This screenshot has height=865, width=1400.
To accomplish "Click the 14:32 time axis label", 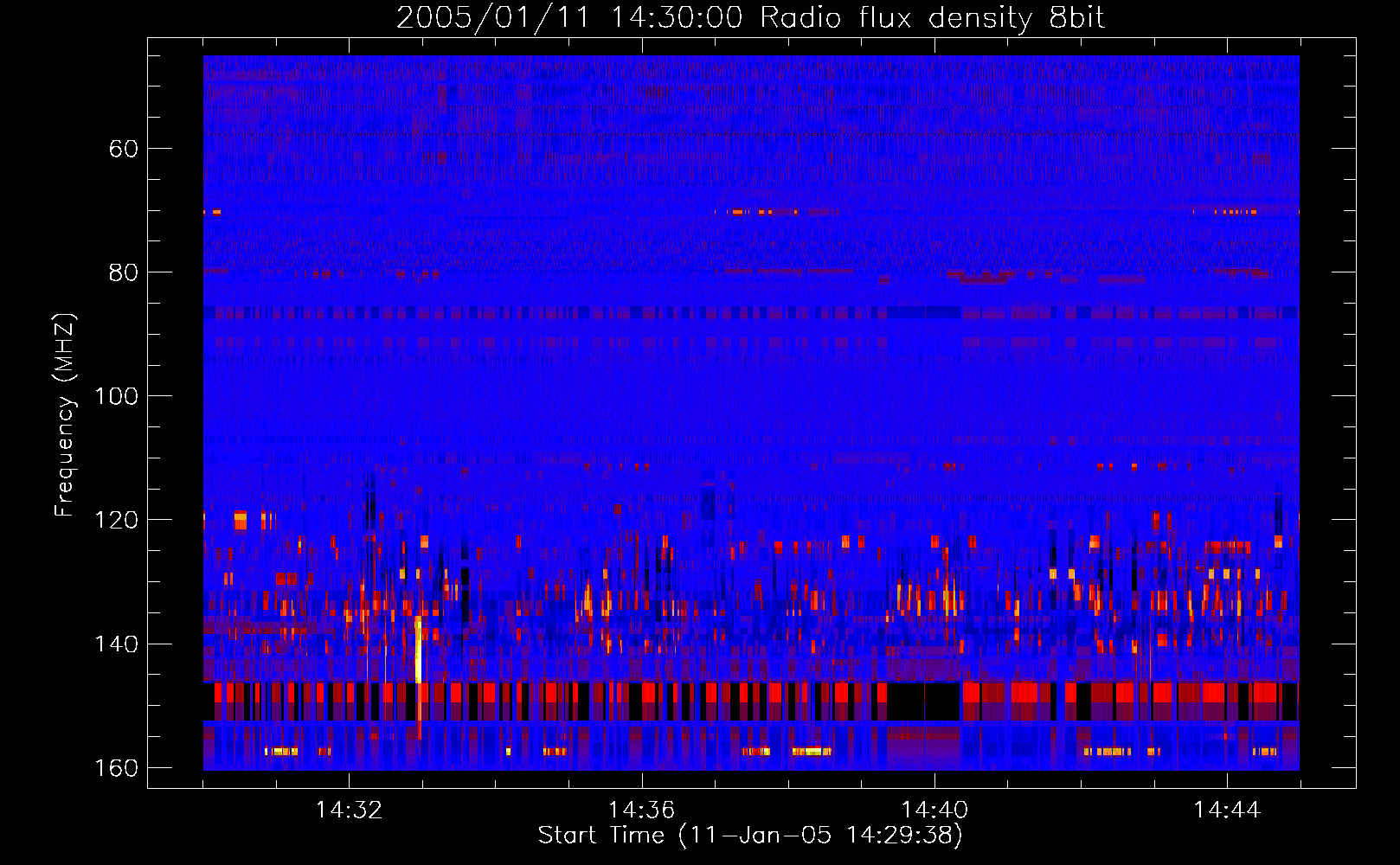I will tap(349, 811).
